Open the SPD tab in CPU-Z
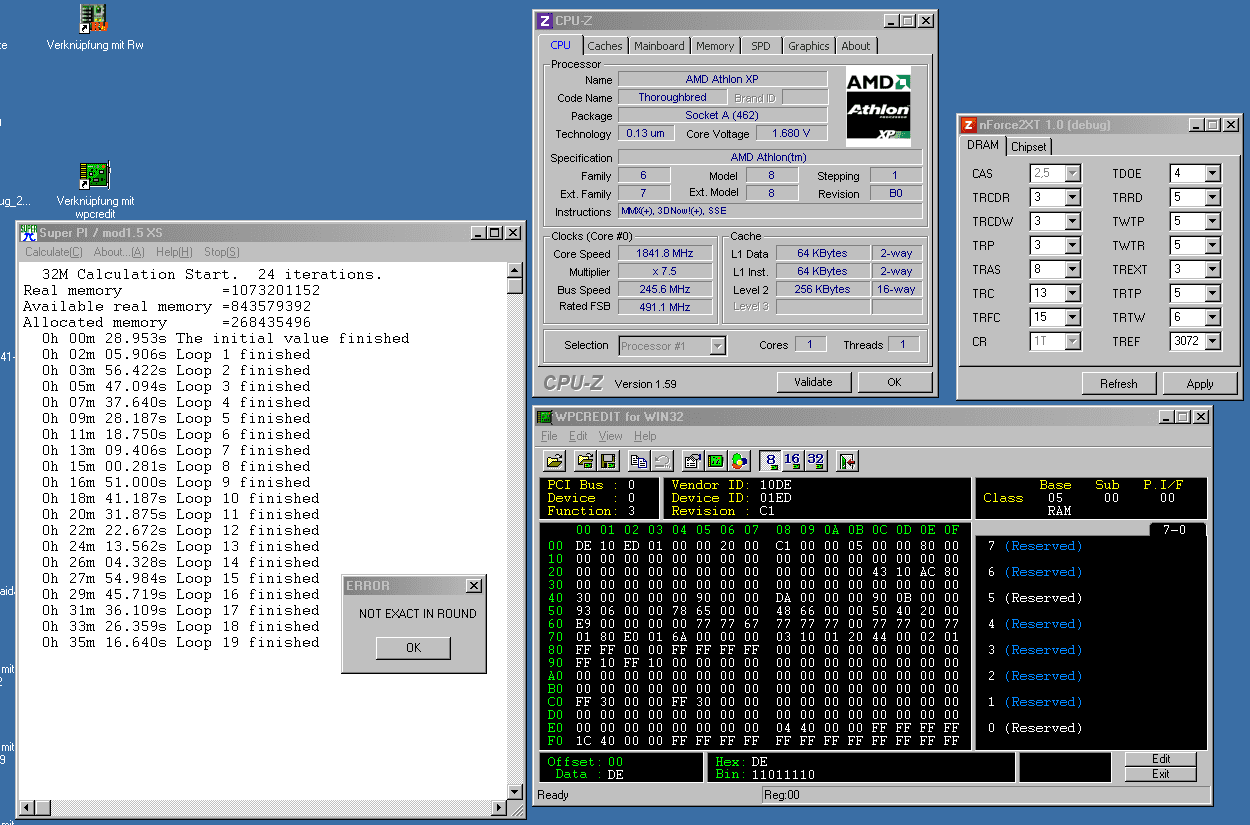This screenshot has height=825, width=1250. pyautogui.click(x=761, y=46)
